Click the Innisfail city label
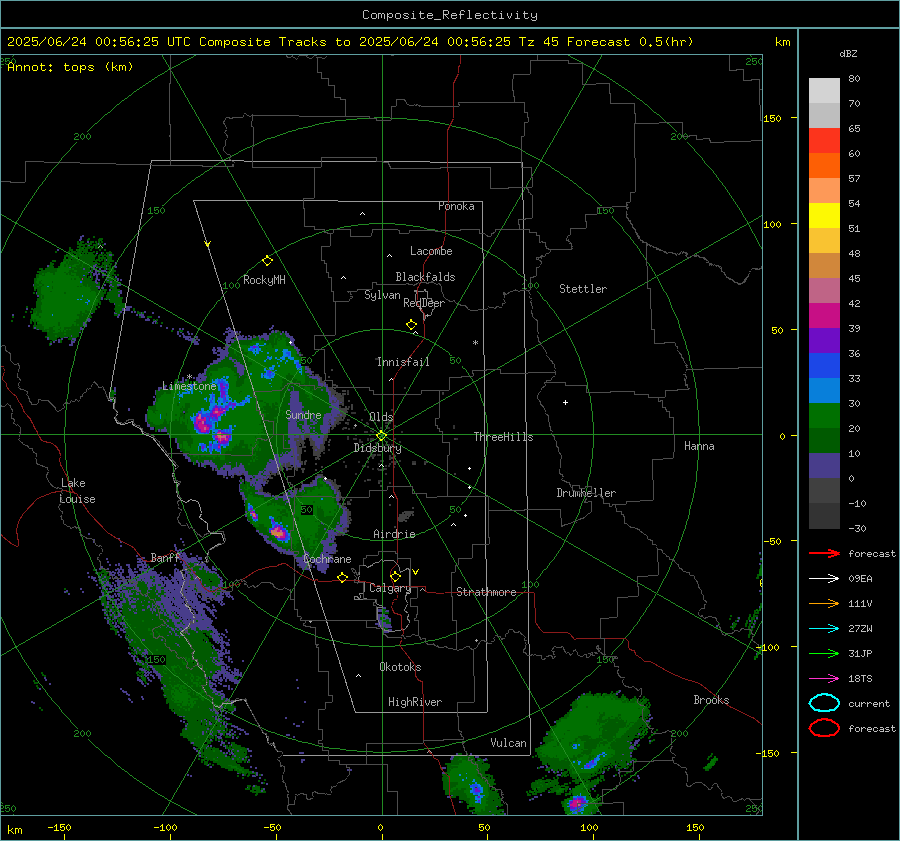The image size is (900, 841). (x=403, y=362)
